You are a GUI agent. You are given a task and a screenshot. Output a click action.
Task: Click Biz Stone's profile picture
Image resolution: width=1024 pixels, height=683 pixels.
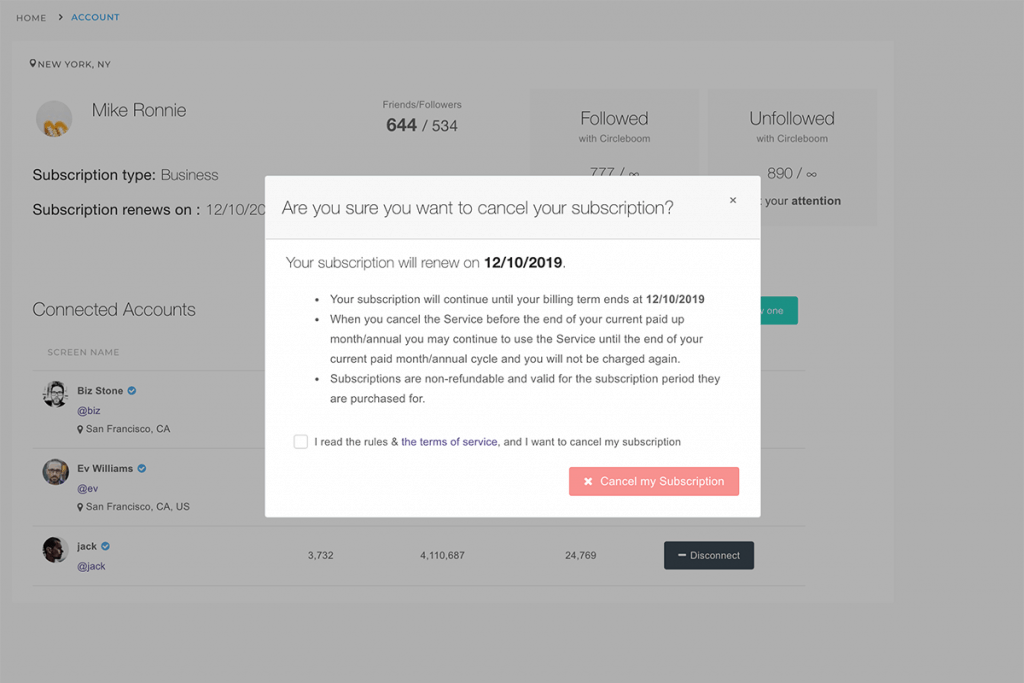pos(56,394)
